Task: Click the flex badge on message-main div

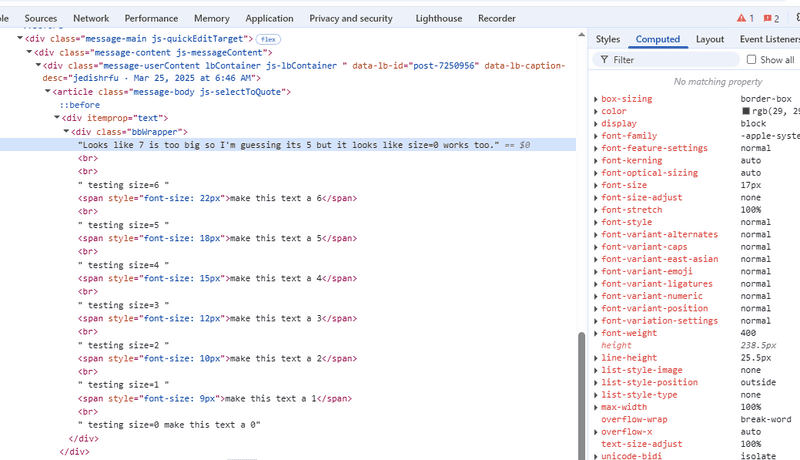Action: coord(268,39)
